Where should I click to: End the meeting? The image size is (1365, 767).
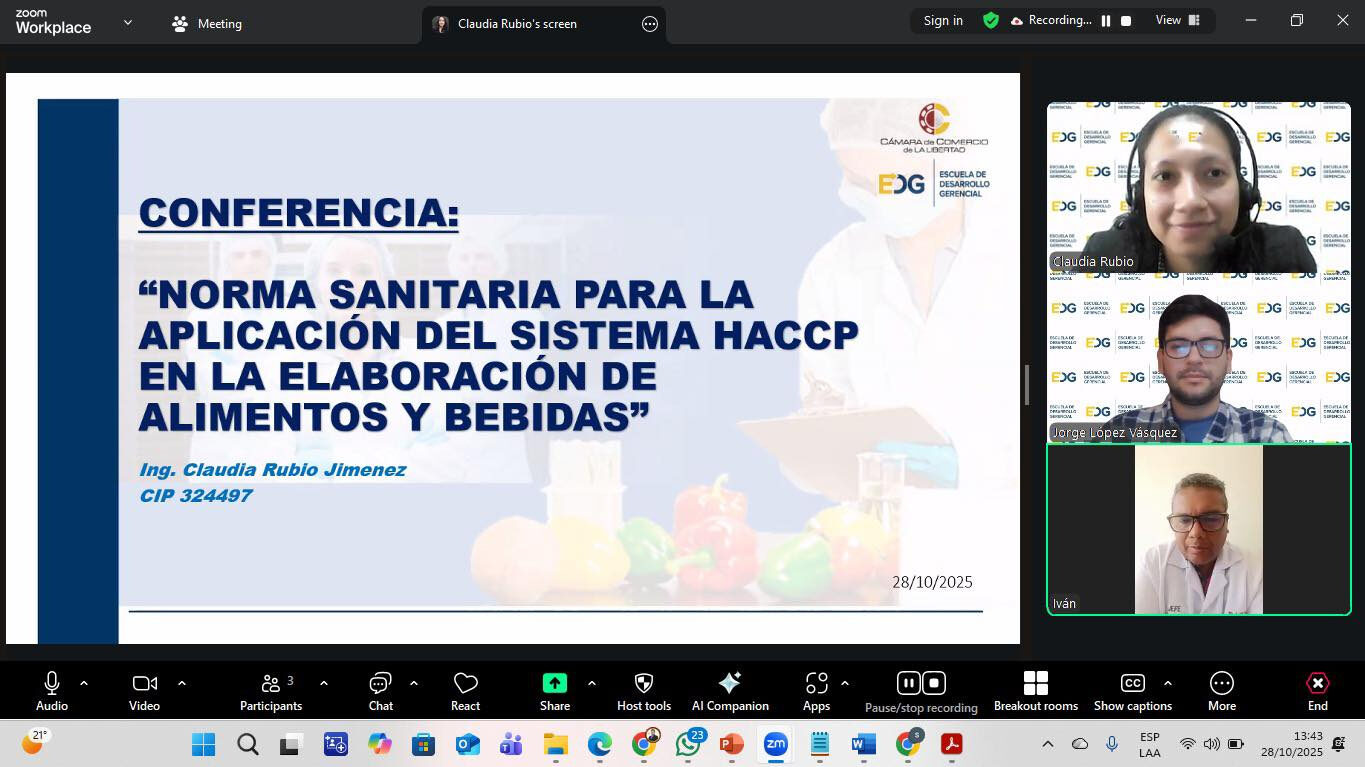point(1318,691)
